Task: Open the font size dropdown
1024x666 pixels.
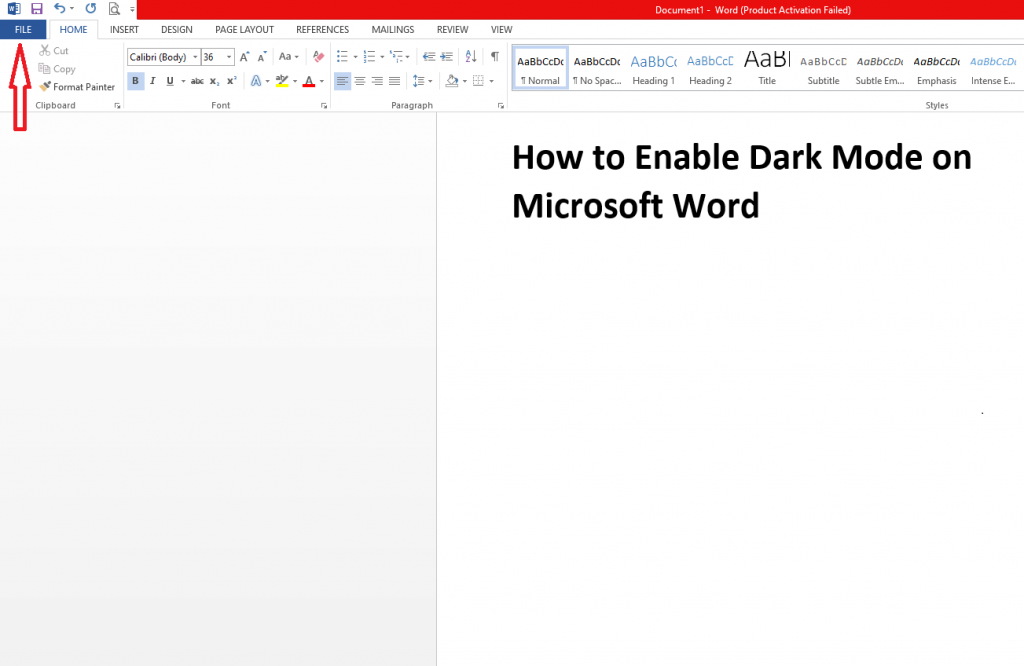Action: coord(229,57)
